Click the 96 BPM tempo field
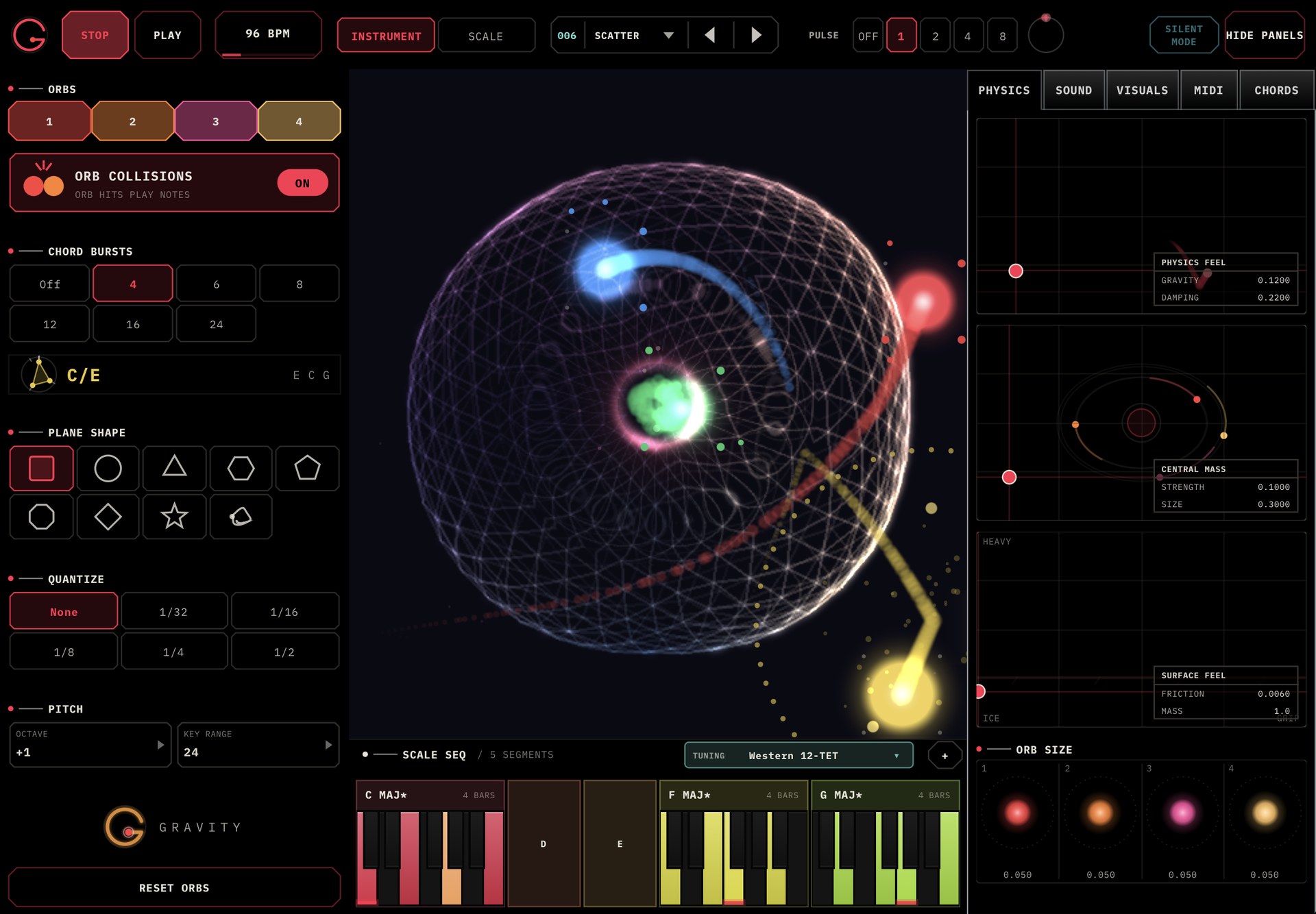The image size is (1316, 914). tap(268, 34)
